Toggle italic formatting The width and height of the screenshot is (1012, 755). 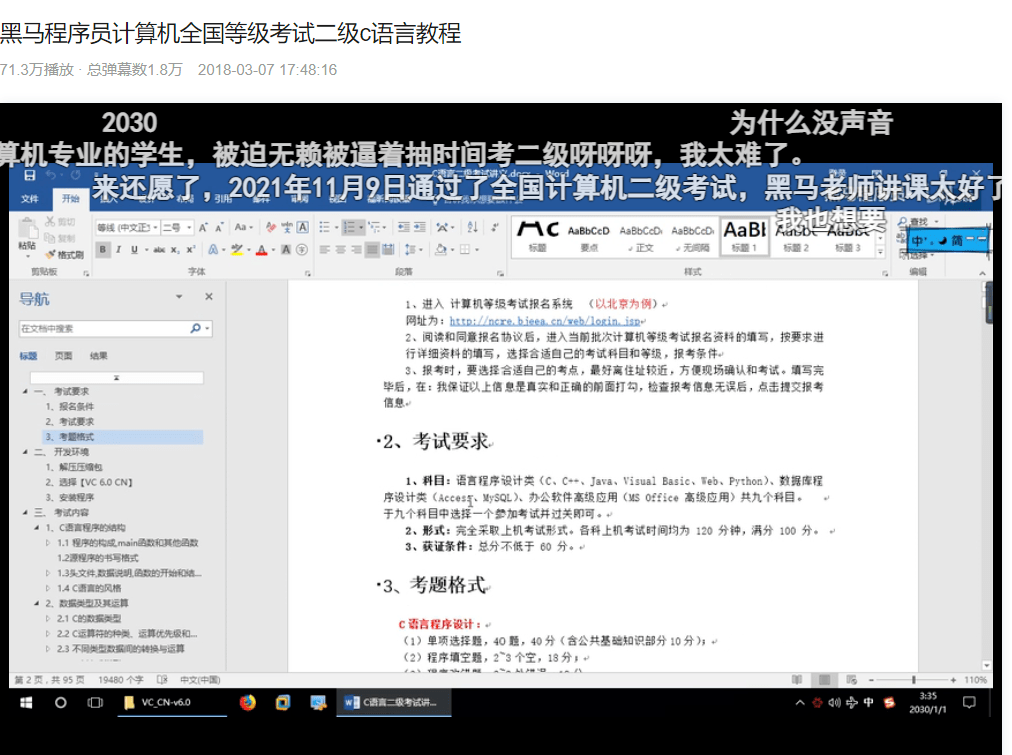click(x=119, y=249)
